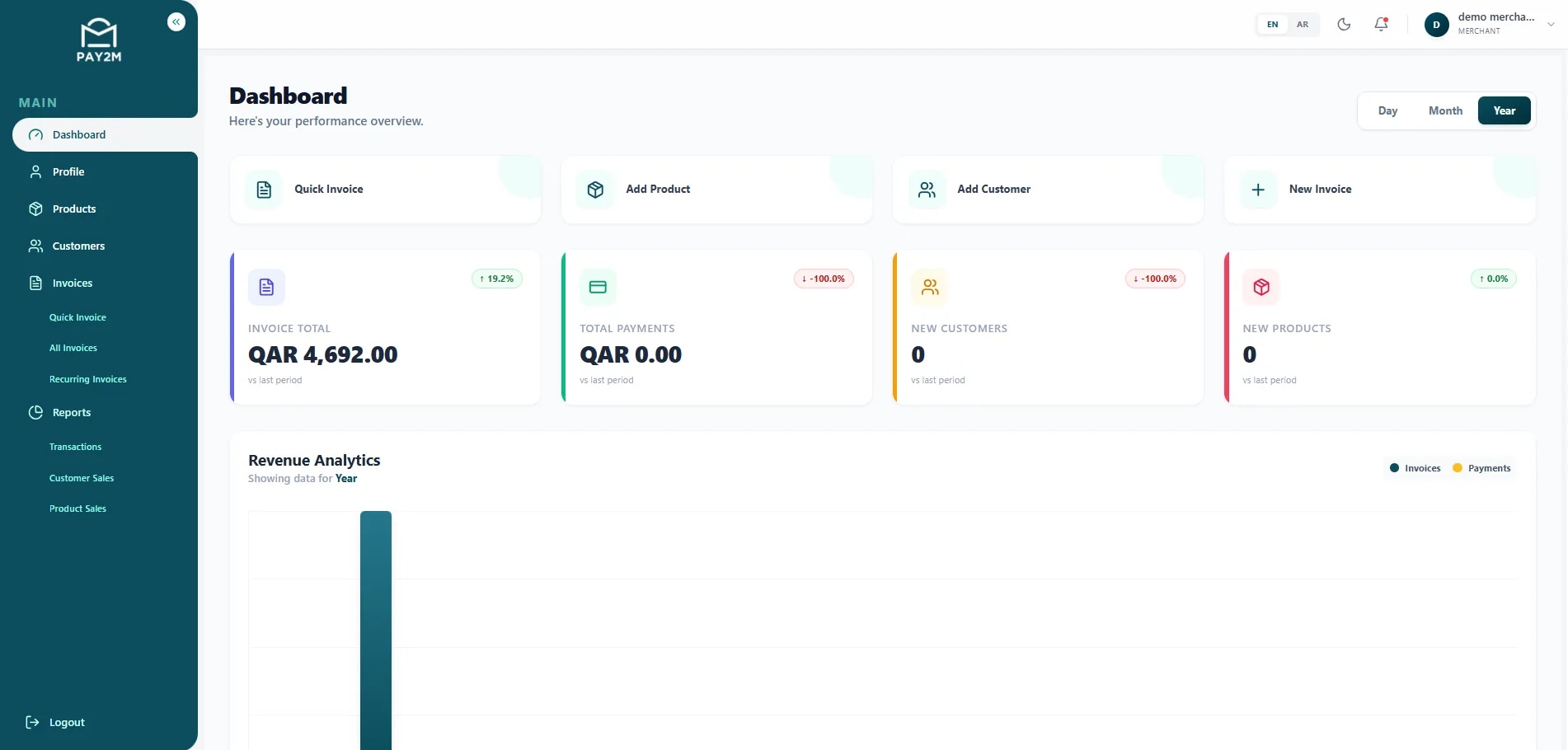
Task: Click the Dashboard gauge icon in sidebar
Action: pos(35,134)
